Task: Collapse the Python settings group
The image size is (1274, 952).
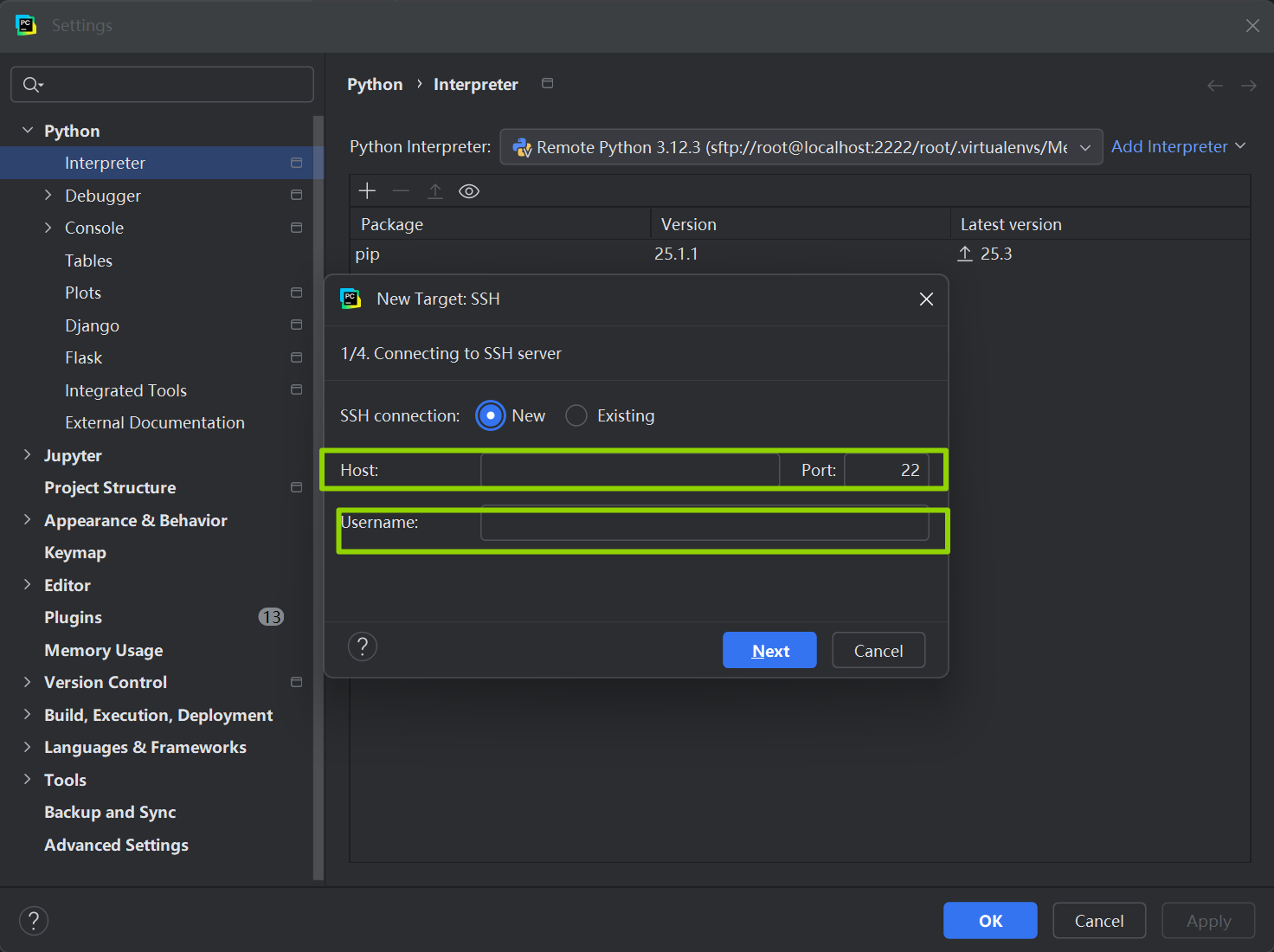Action: click(28, 130)
